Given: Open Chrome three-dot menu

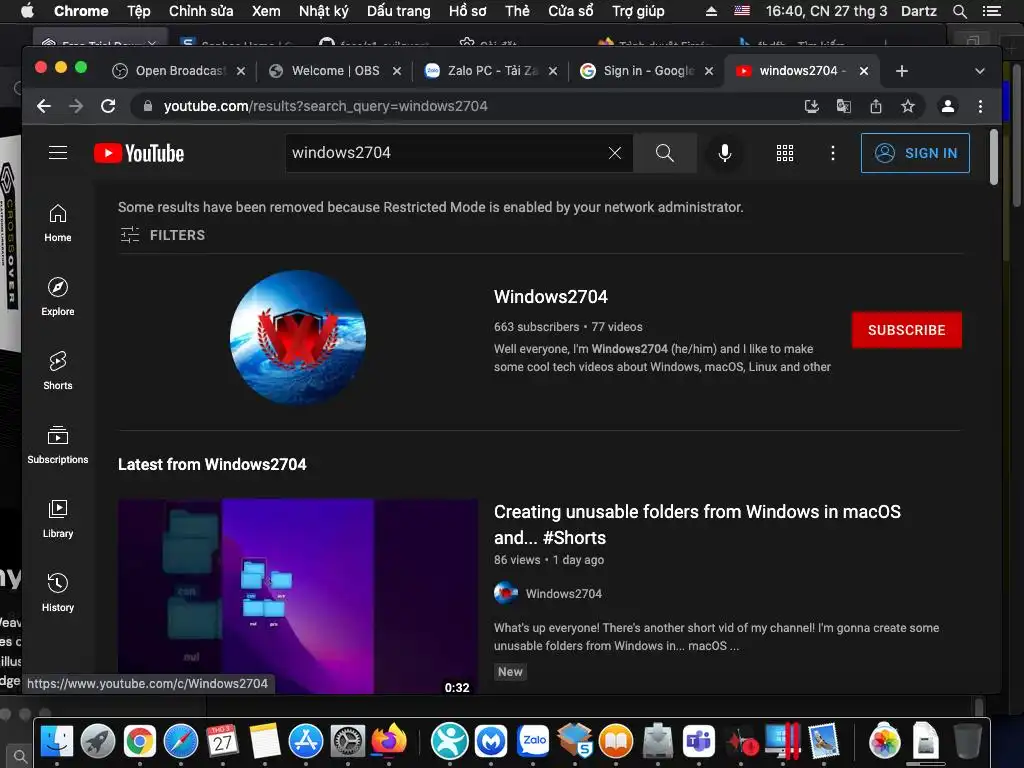Looking at the screenshot, I should 980,106.
